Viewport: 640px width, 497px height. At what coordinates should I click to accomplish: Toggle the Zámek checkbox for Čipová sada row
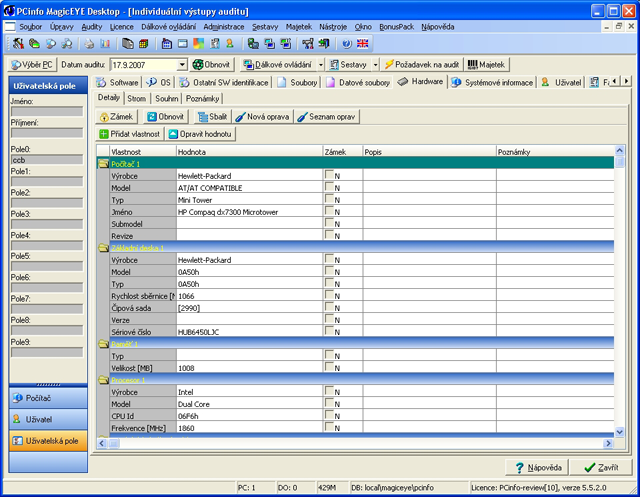coord(329,307)
